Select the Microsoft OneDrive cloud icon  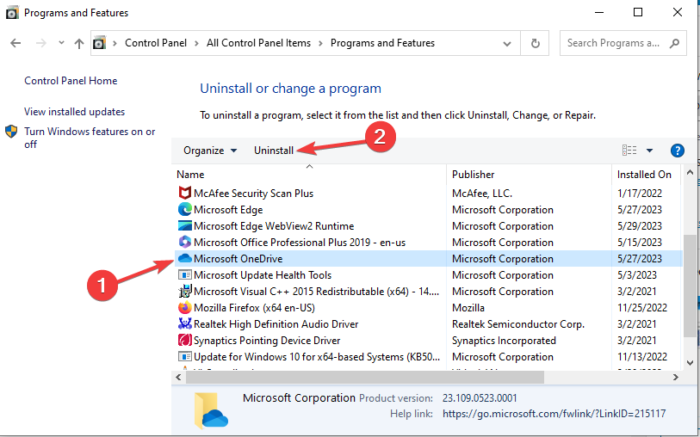(185, 259)
